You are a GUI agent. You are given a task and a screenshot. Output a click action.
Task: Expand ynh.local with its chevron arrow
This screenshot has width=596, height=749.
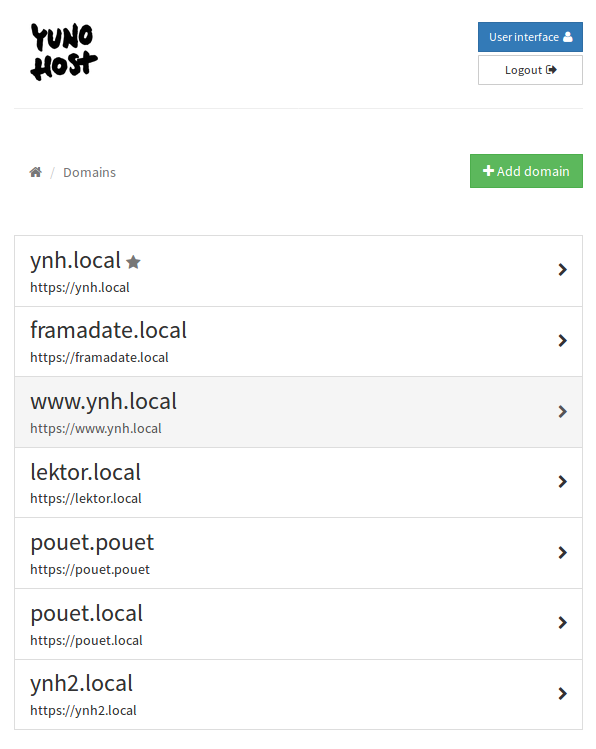563,270
